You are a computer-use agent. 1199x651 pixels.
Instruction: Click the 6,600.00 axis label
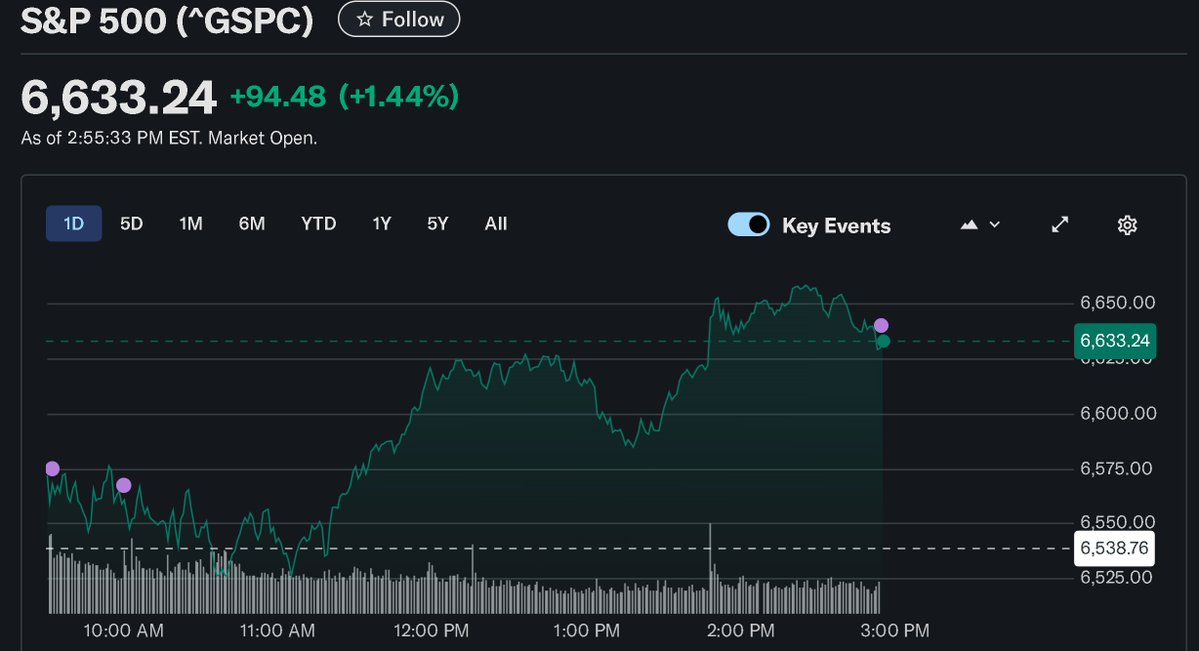click(1117, 414)
